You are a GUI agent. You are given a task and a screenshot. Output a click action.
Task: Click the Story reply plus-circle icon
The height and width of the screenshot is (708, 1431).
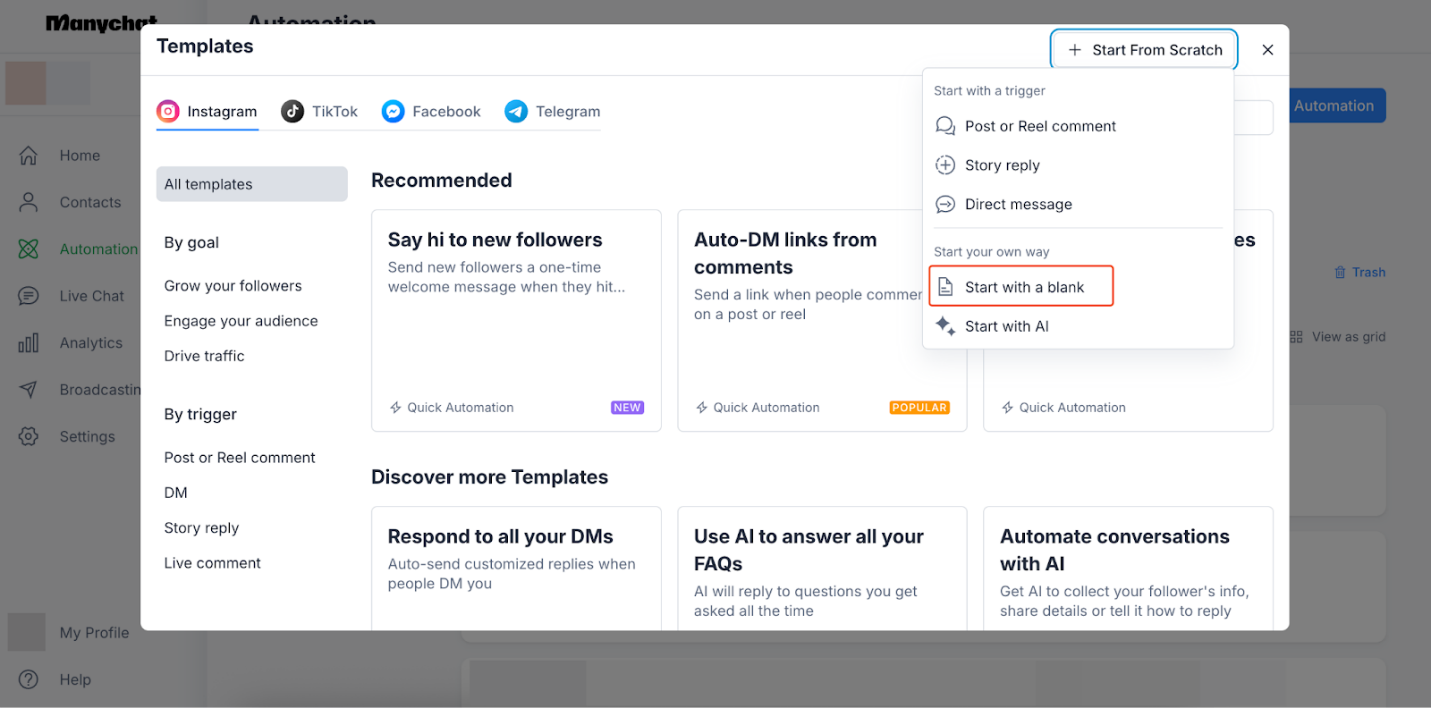click(945, 165)
